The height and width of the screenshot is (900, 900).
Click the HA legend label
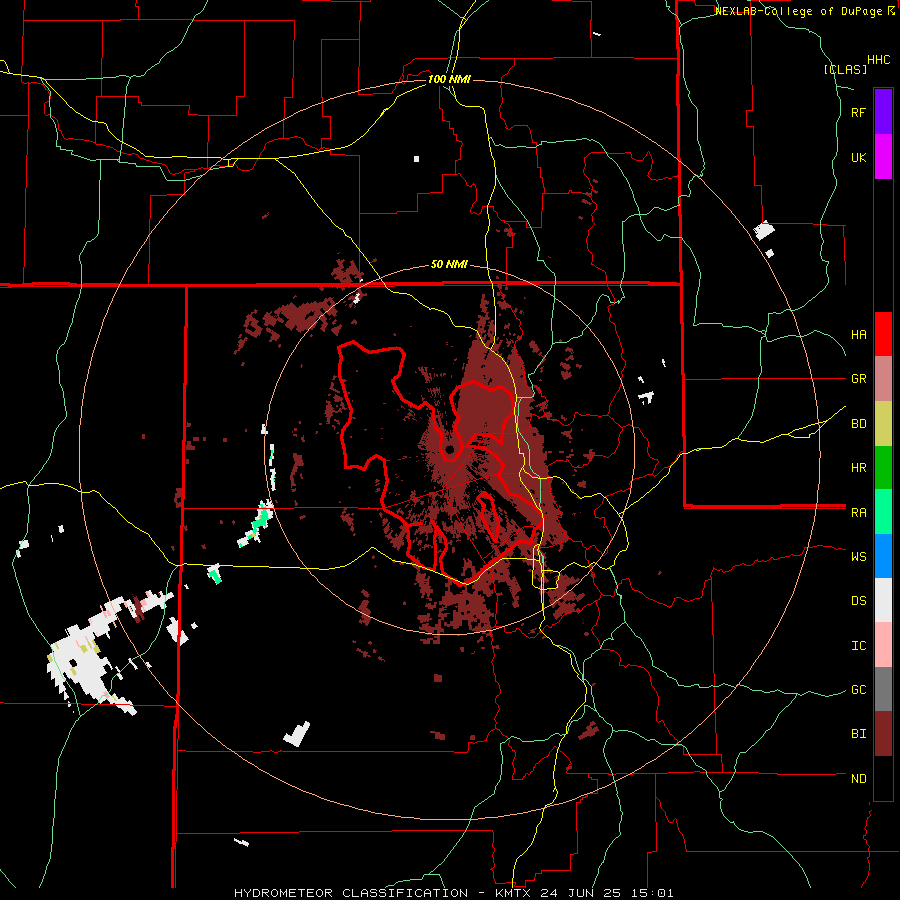pyautogui.click(x=858, y=335)
